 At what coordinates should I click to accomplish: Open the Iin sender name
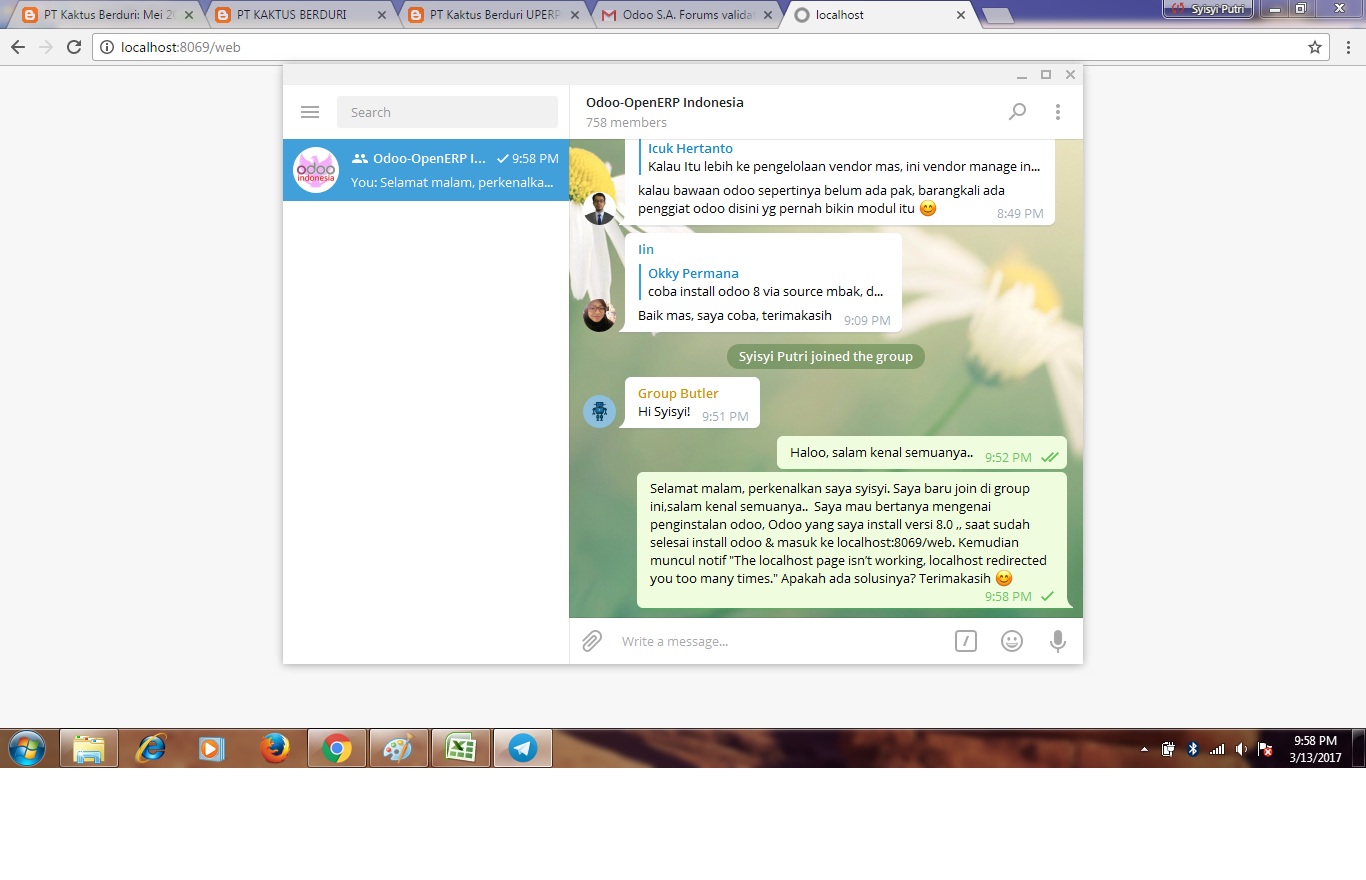point(646,249)
